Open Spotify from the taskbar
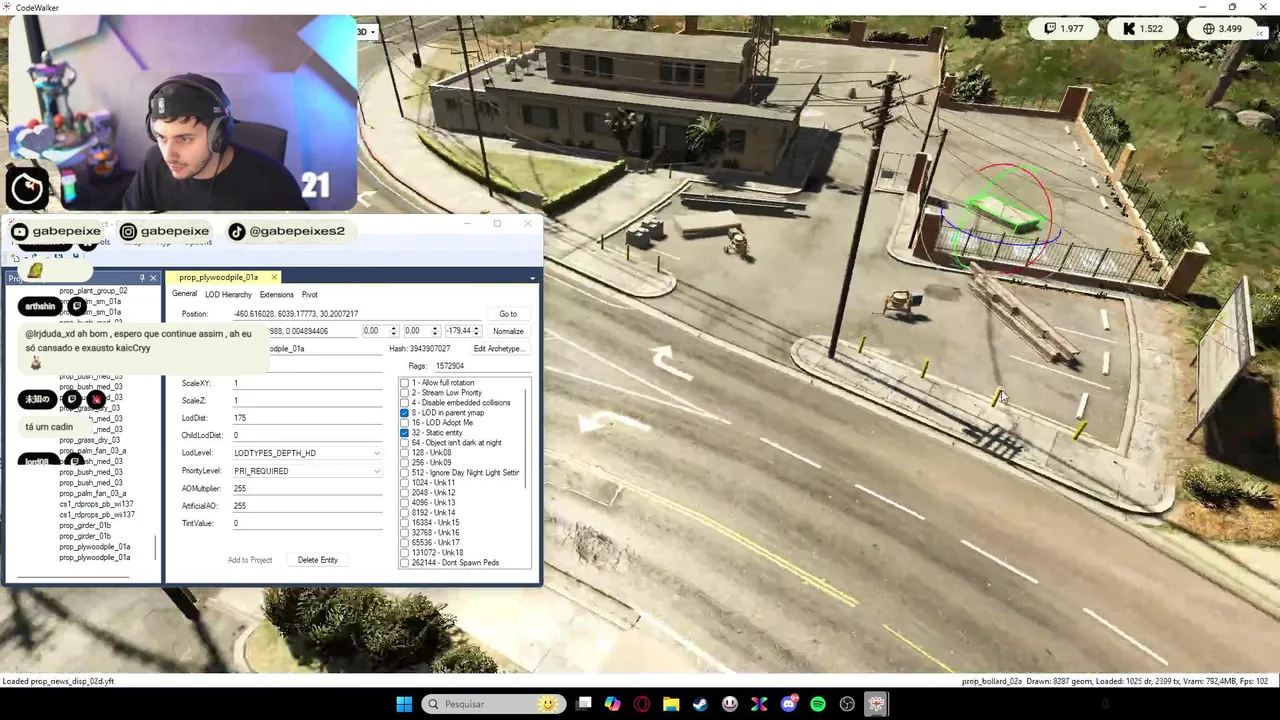This screenshot has width=1280, height=720. tap(818, 704)
